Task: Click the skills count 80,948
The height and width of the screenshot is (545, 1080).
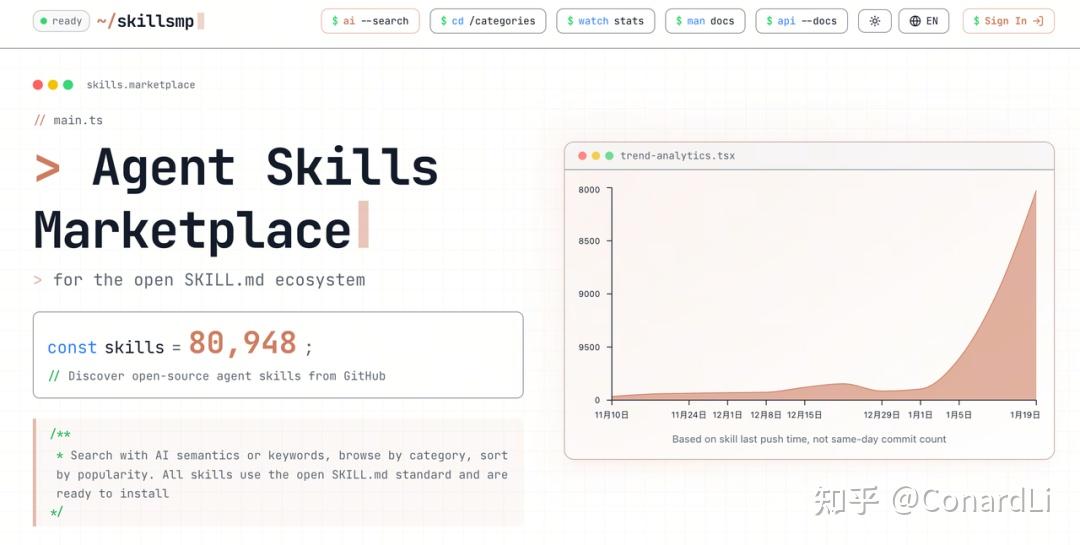Action: pyautogui.click(x=242, y=343)
